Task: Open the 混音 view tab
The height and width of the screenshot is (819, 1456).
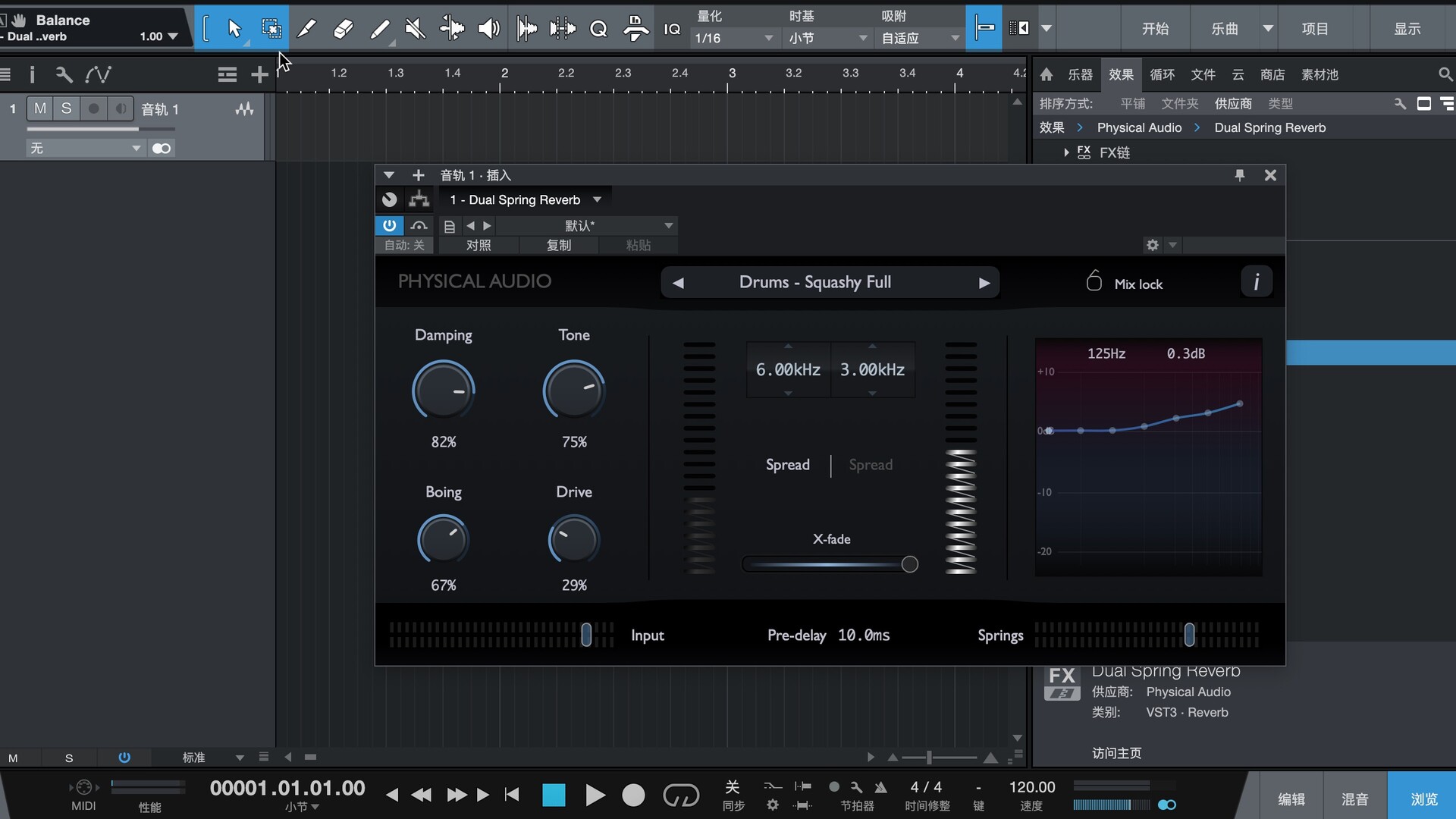Action: [x=1355, y=799]
